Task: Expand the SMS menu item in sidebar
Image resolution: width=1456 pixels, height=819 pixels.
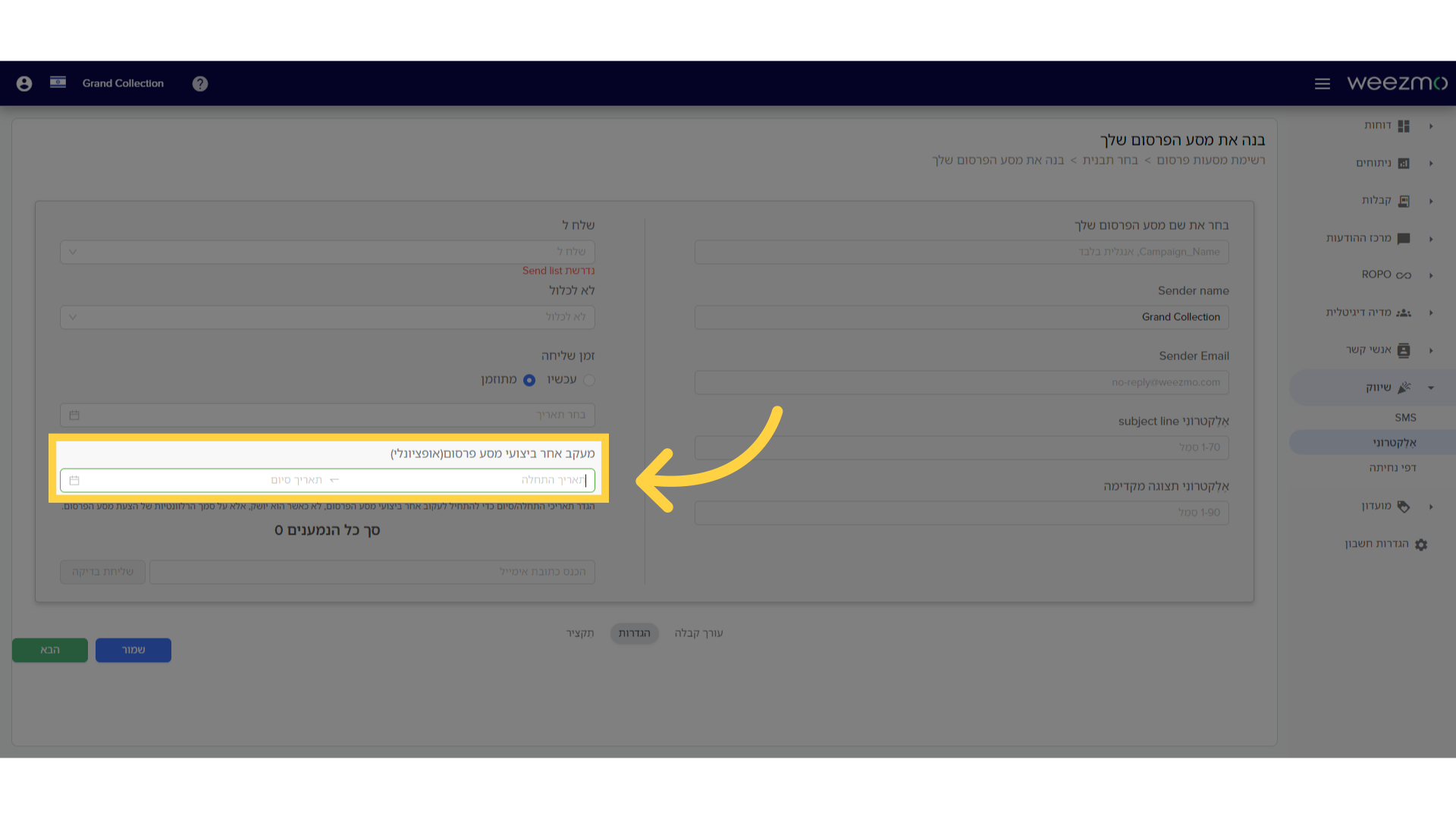Action: coord(1404,417)
